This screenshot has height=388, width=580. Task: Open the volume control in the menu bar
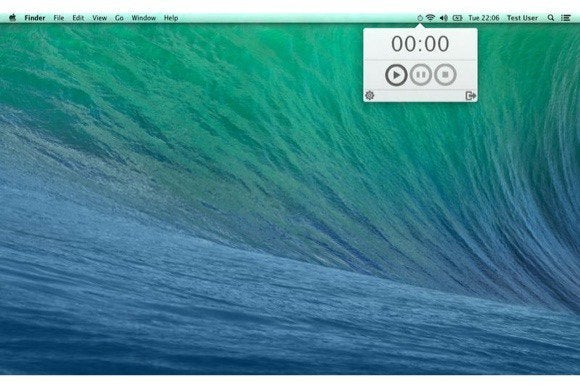coord(444,18)
